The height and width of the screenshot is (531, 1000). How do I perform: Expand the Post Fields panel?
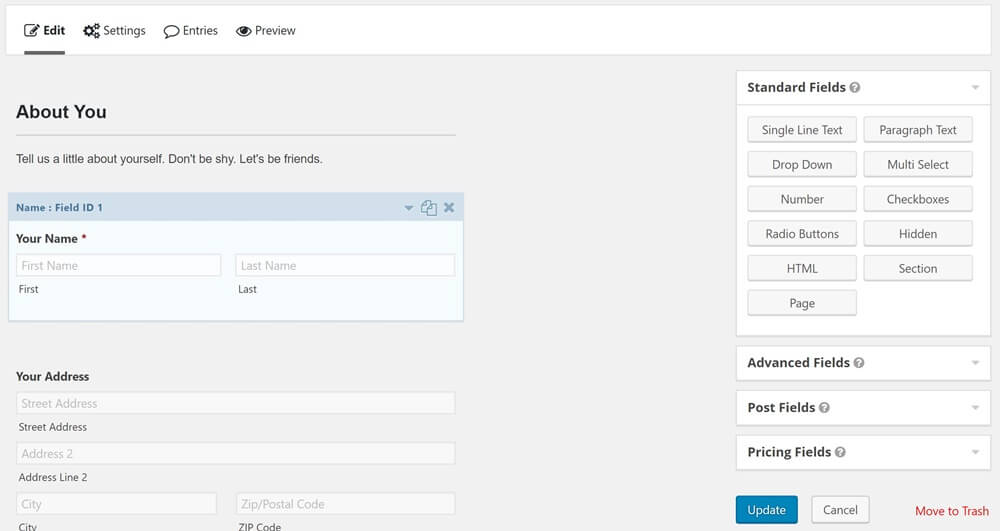pyautogui.click(x=974, y=408)
